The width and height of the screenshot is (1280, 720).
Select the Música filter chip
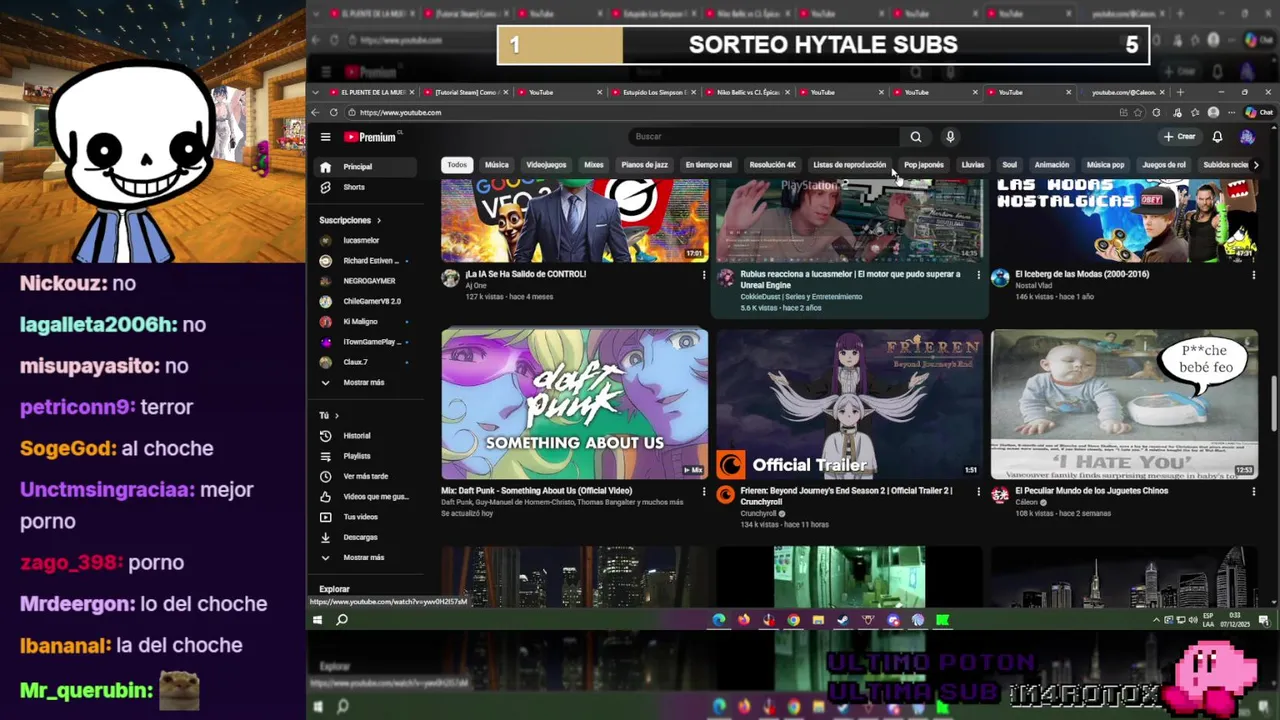coord(497,165)
